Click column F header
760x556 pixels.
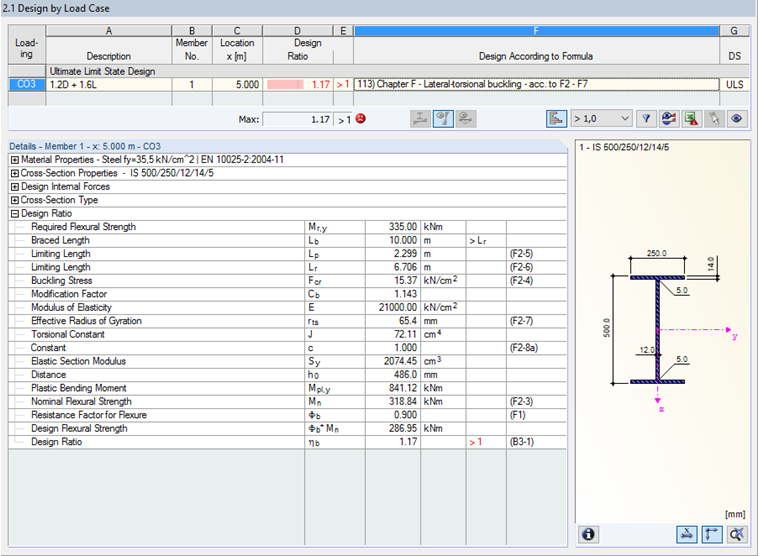click(x=537, y=31)
